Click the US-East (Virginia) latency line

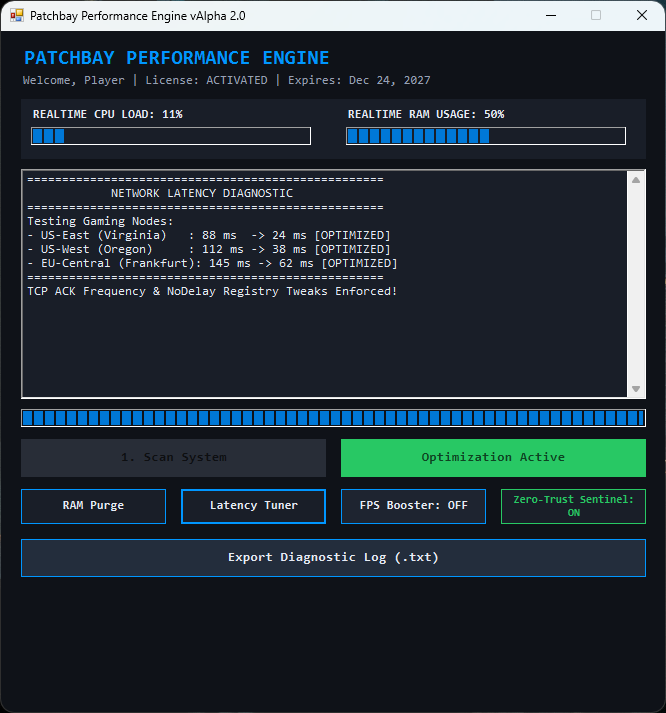[x=209, y=236]
